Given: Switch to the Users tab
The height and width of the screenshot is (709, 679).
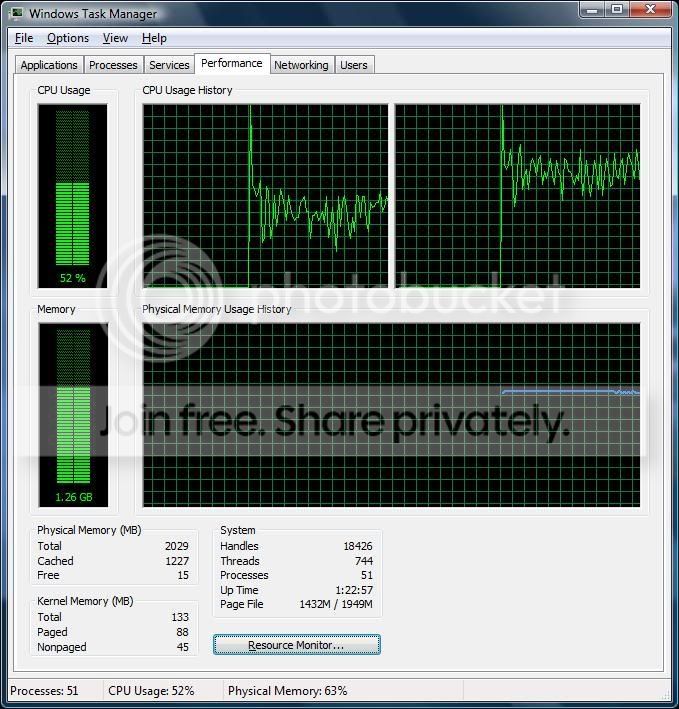Looking at the screenshot, I should [354, 65].
